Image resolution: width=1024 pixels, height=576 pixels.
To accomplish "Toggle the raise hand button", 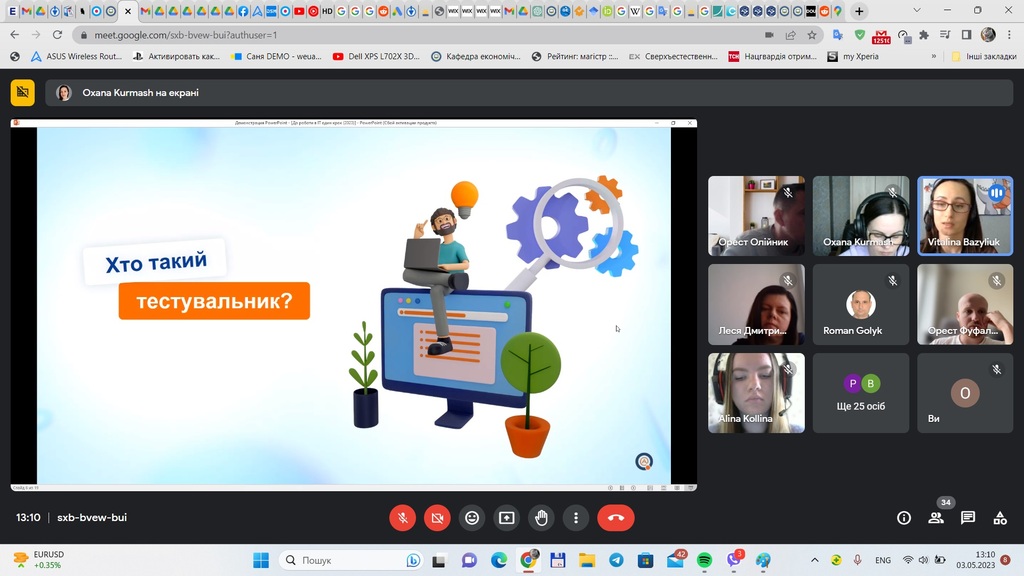I will (541, 518).
